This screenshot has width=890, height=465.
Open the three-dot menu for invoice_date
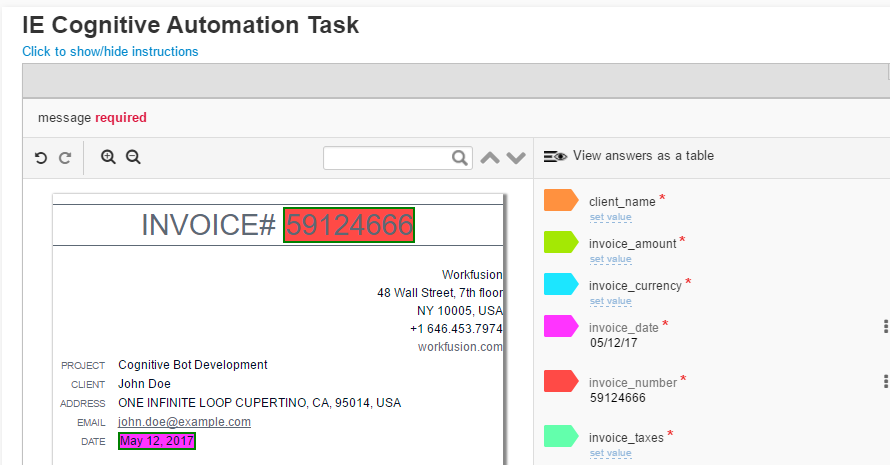pos(885,326)
